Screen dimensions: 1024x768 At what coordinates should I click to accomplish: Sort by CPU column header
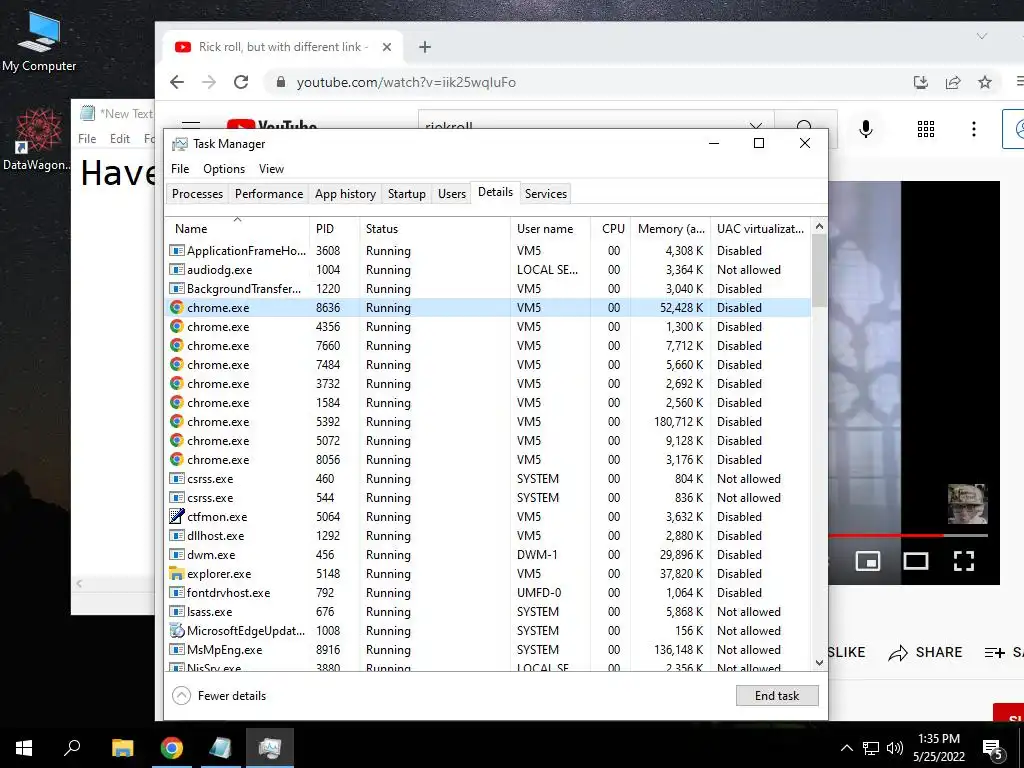pos(610,229)
